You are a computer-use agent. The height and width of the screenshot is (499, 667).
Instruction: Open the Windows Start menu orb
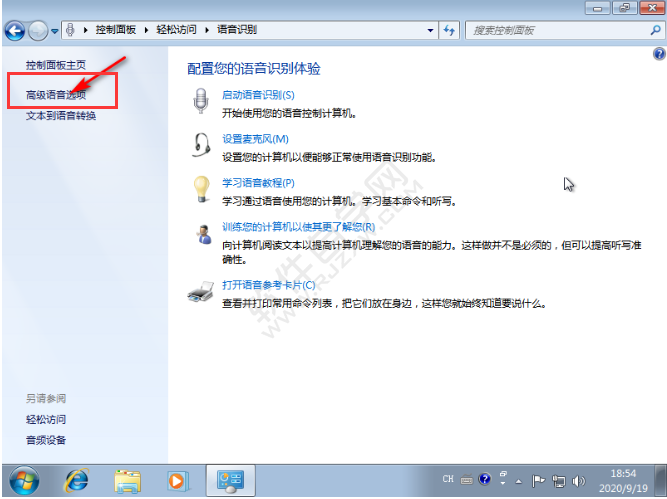point(24,481)
